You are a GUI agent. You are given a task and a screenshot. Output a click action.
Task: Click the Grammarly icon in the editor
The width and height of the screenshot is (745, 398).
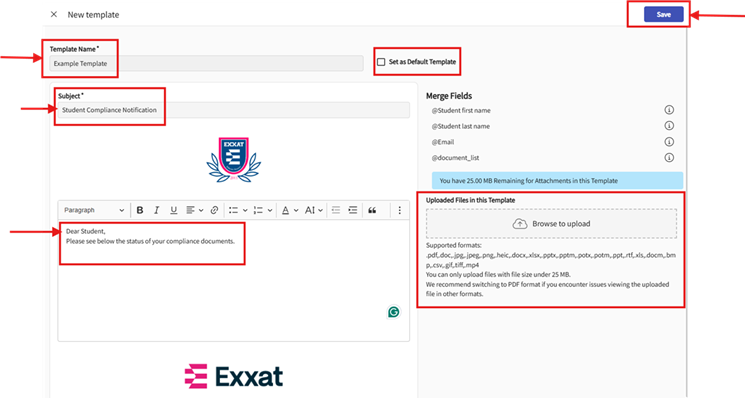pyautogui.click(x=393, y=312)
